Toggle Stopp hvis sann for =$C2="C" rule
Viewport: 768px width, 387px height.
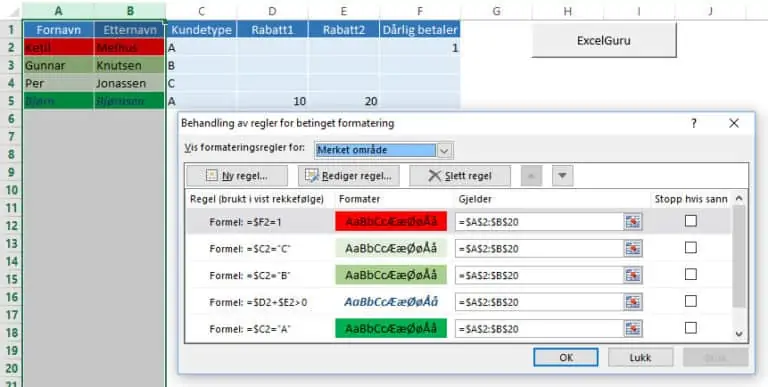point(691,248)
